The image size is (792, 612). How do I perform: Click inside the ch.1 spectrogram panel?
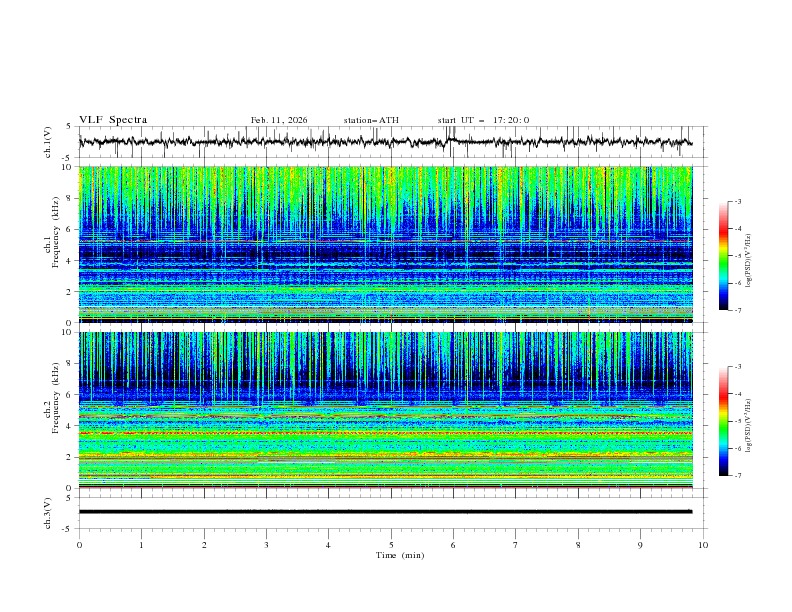pyautogui.click(x=385, y=244)
